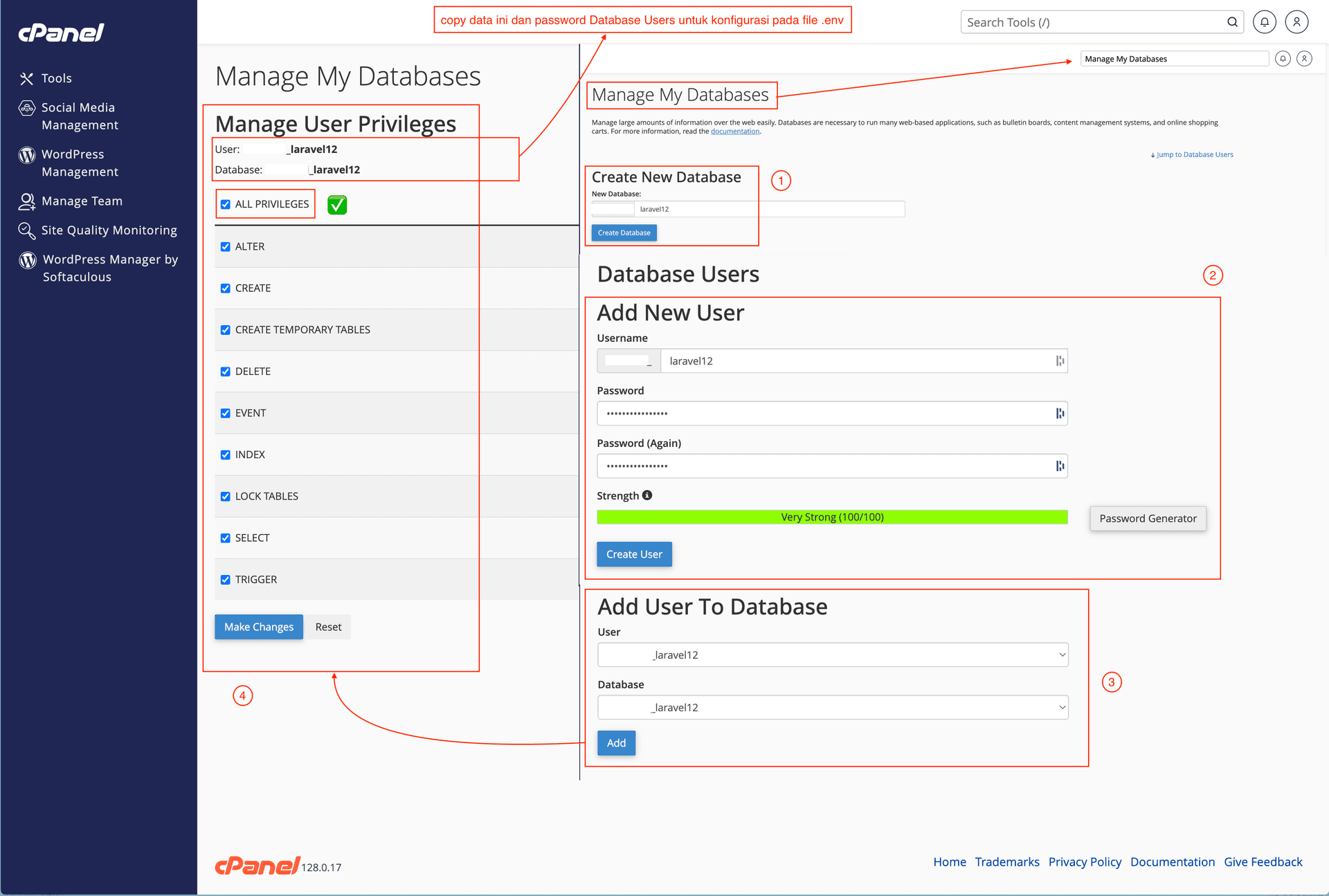Image resolution: width=1329 pixels, height=896 pixels.
Task: Open the Password Generator
Action: coord(1147,518)
